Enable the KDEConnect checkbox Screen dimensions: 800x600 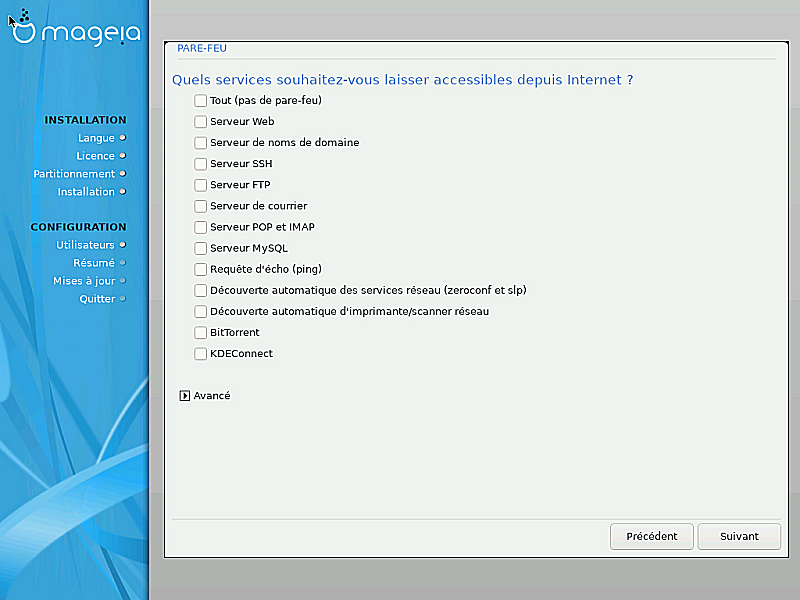(x=201, y=353)
